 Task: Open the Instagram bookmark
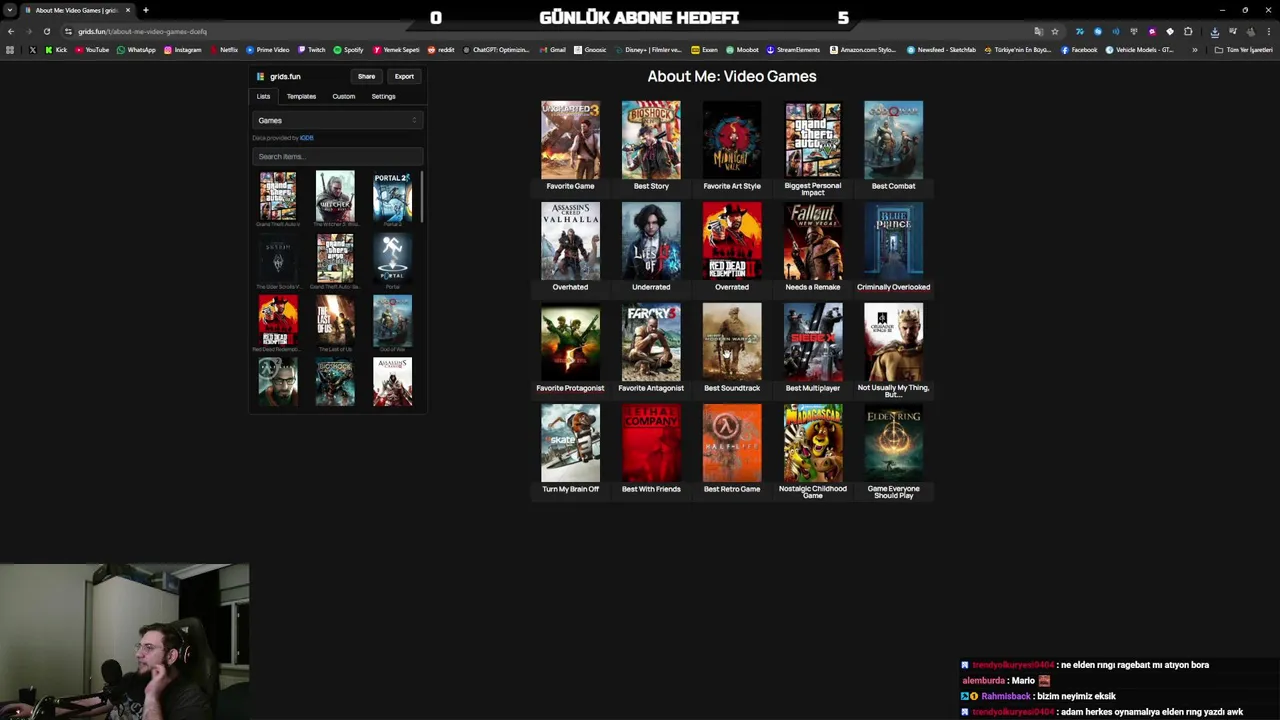click(x=182, y=50)
